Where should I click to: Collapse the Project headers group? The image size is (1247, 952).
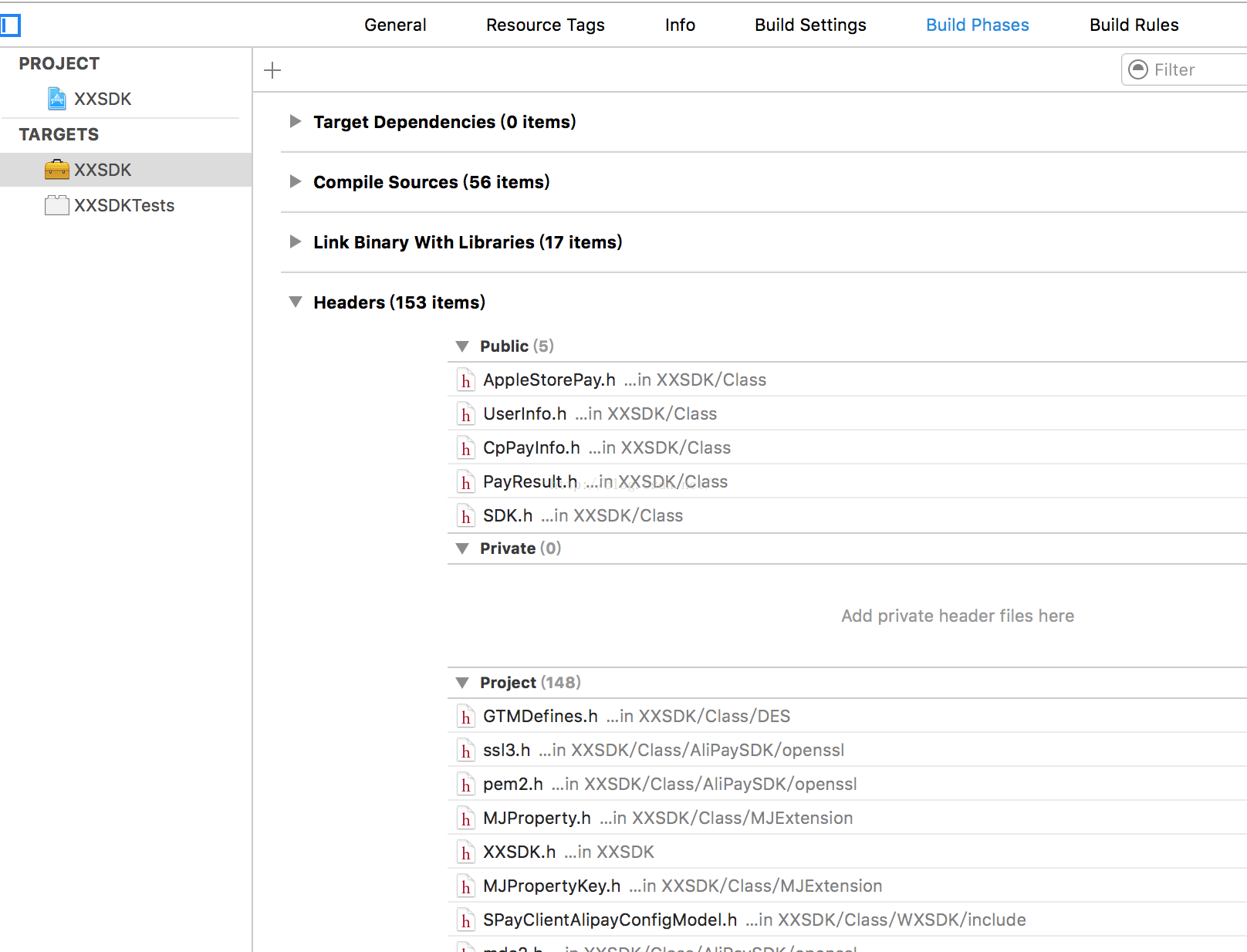point(462,683)
